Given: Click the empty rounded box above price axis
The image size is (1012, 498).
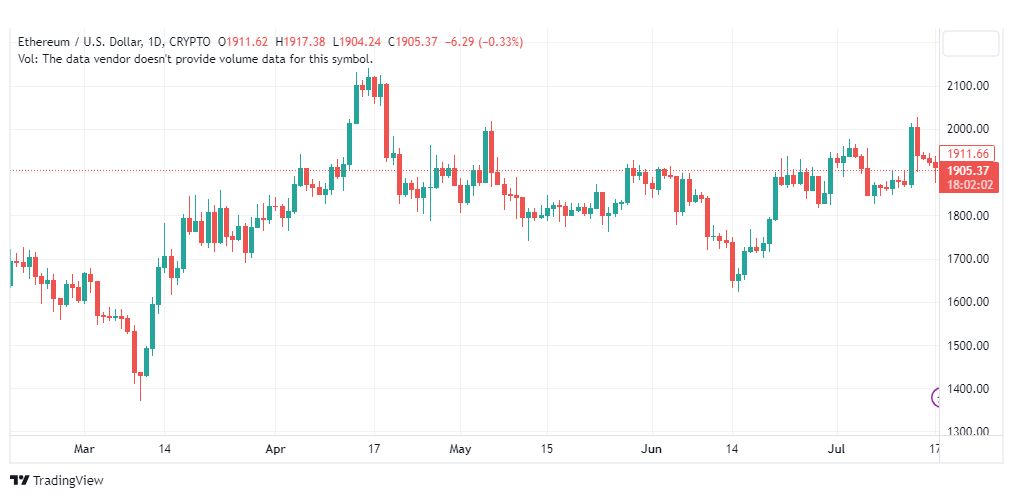Looking at the screenshot, I should 970,43.
